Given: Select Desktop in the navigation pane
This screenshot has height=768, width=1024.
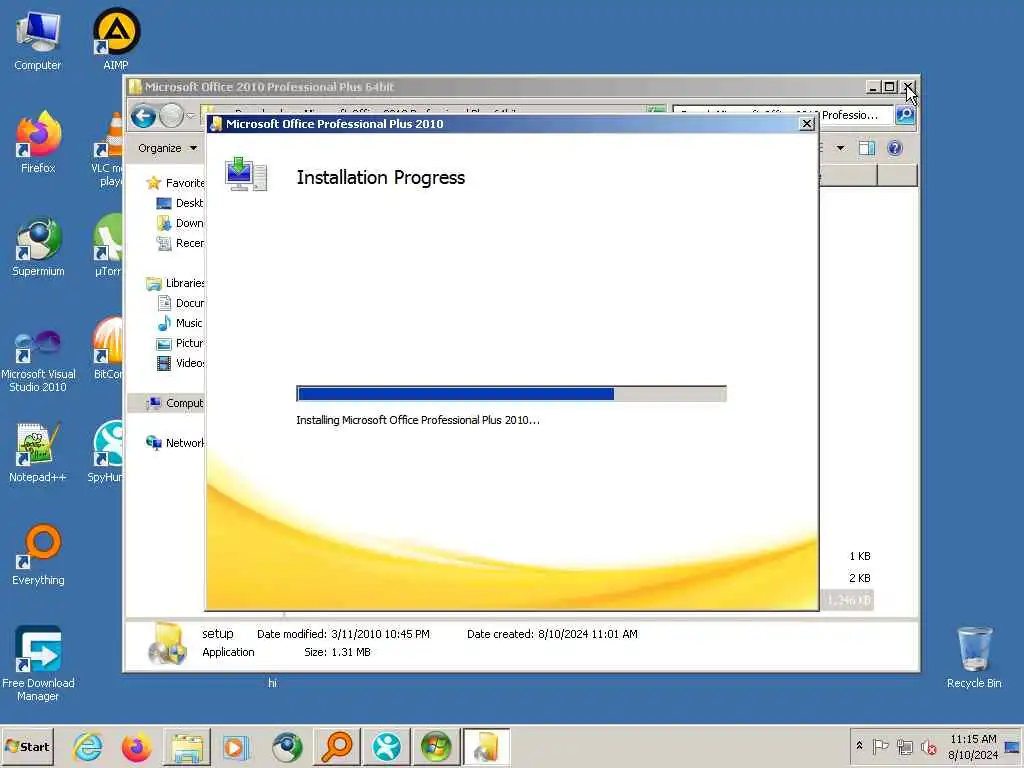Looking at the screenshot, I should 180,203.
